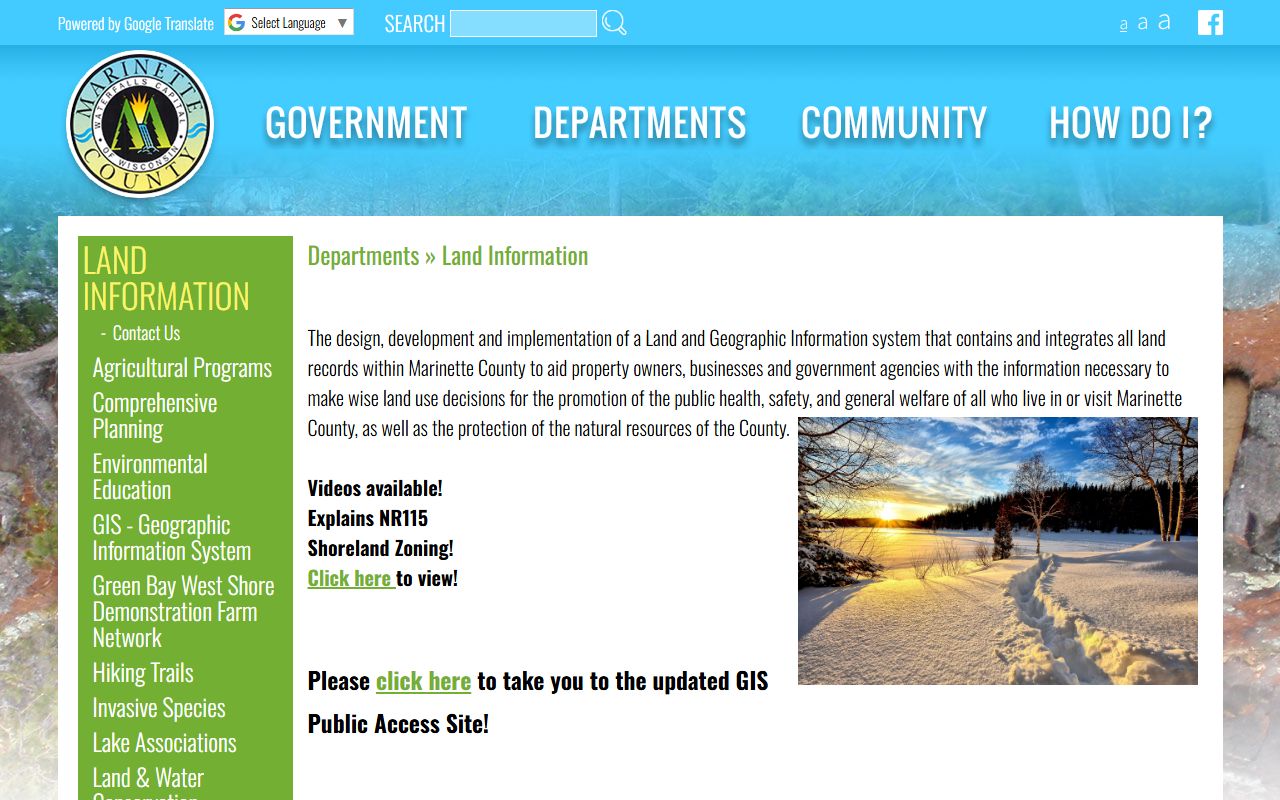Screen dimensions: 1280x800
Task: Open the Departments menu
Action: 640,123
